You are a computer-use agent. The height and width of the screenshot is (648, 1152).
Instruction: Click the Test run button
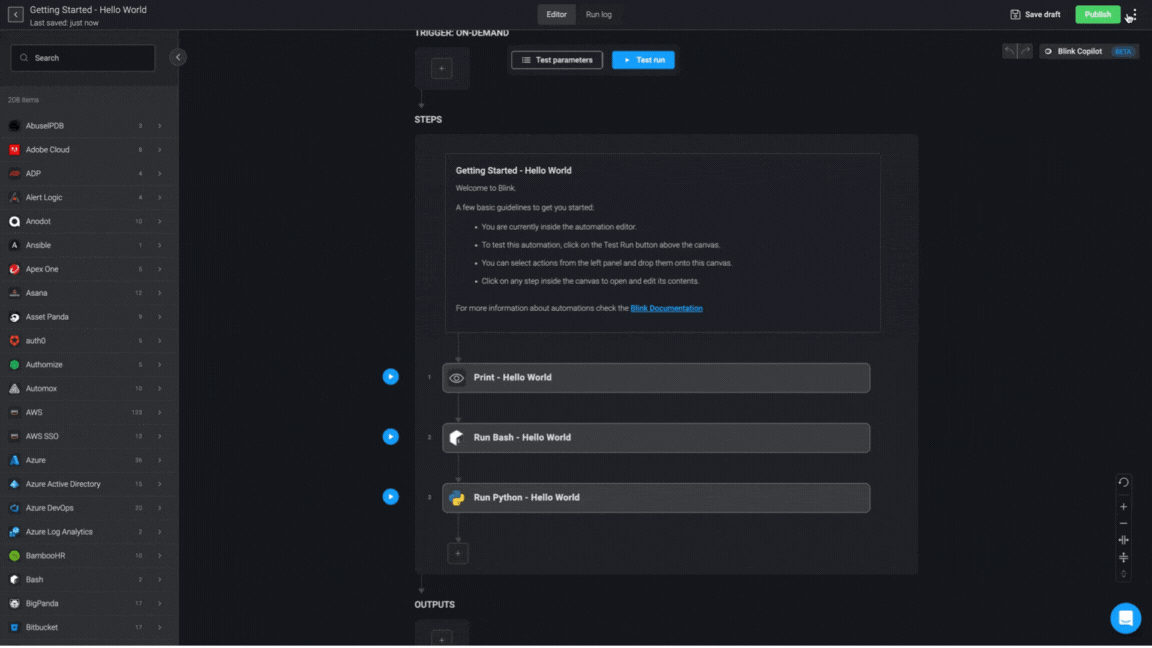coord(643,60)
